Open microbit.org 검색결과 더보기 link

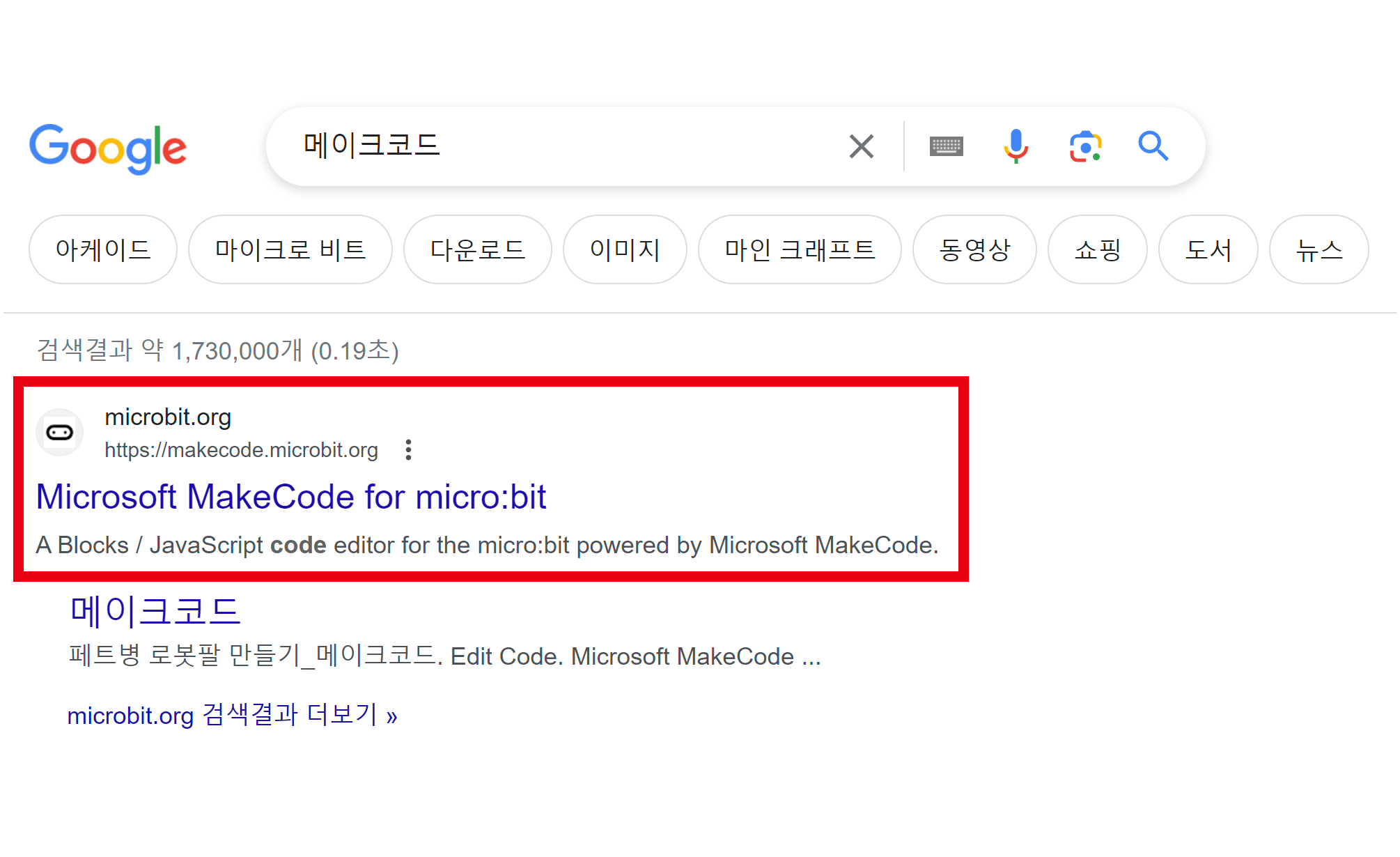pyautogui.click(x=232, y=716)
